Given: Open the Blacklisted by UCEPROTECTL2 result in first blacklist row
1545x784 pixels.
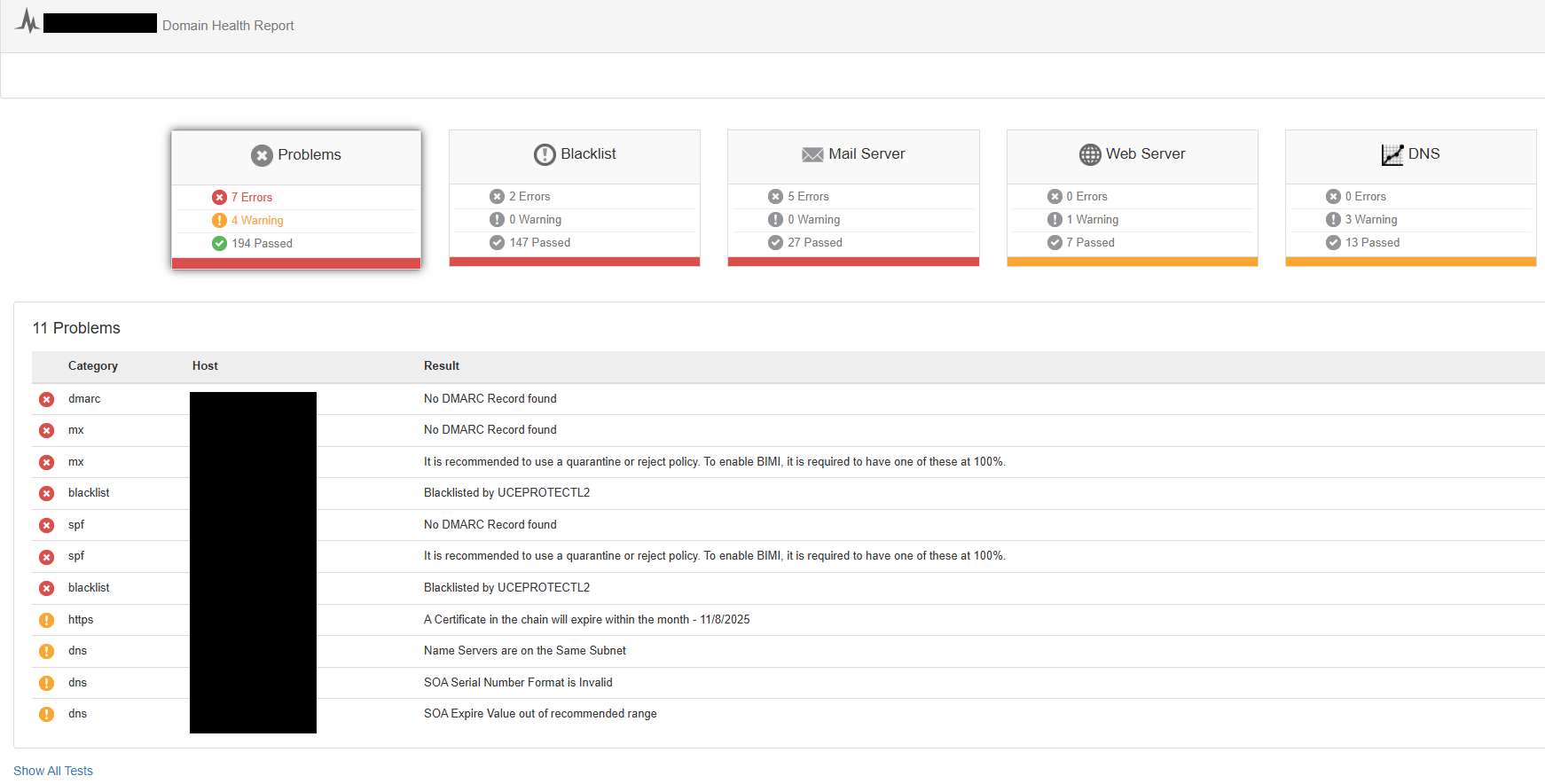Looking at the screenshot, I should point(506,492).
